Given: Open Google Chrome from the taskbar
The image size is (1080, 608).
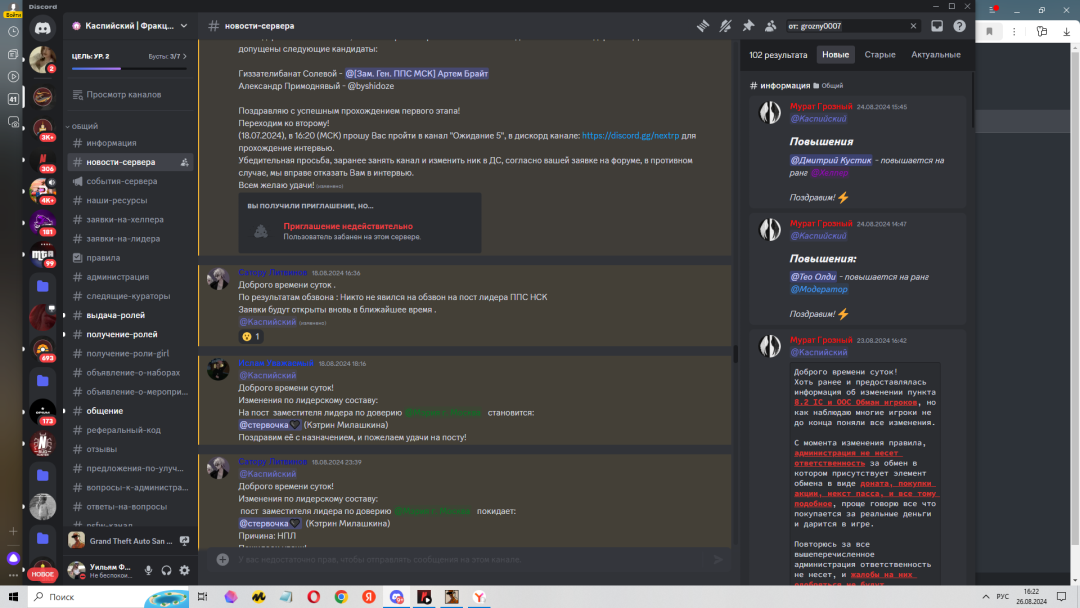Looking at the screenshot, I should pyautogui.click(x=341, y=597).
